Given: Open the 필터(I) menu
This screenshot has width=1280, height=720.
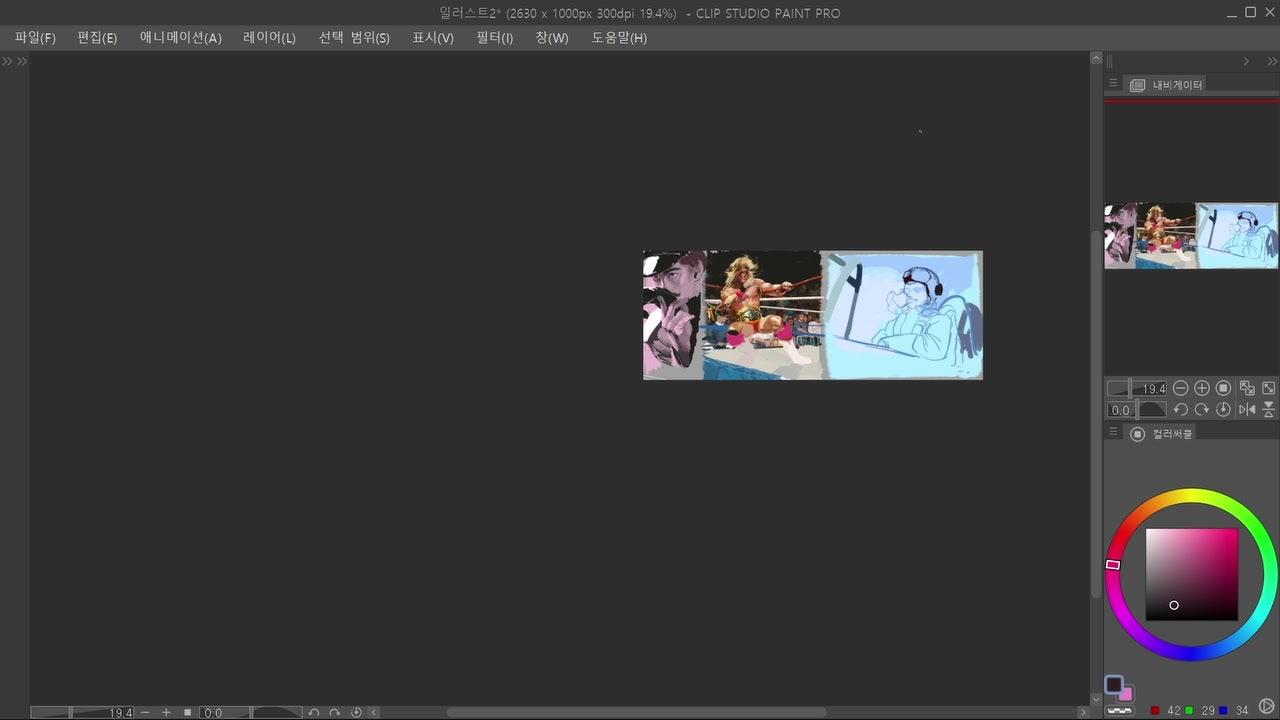Looking at the screenshot, I should click(495, 38).
